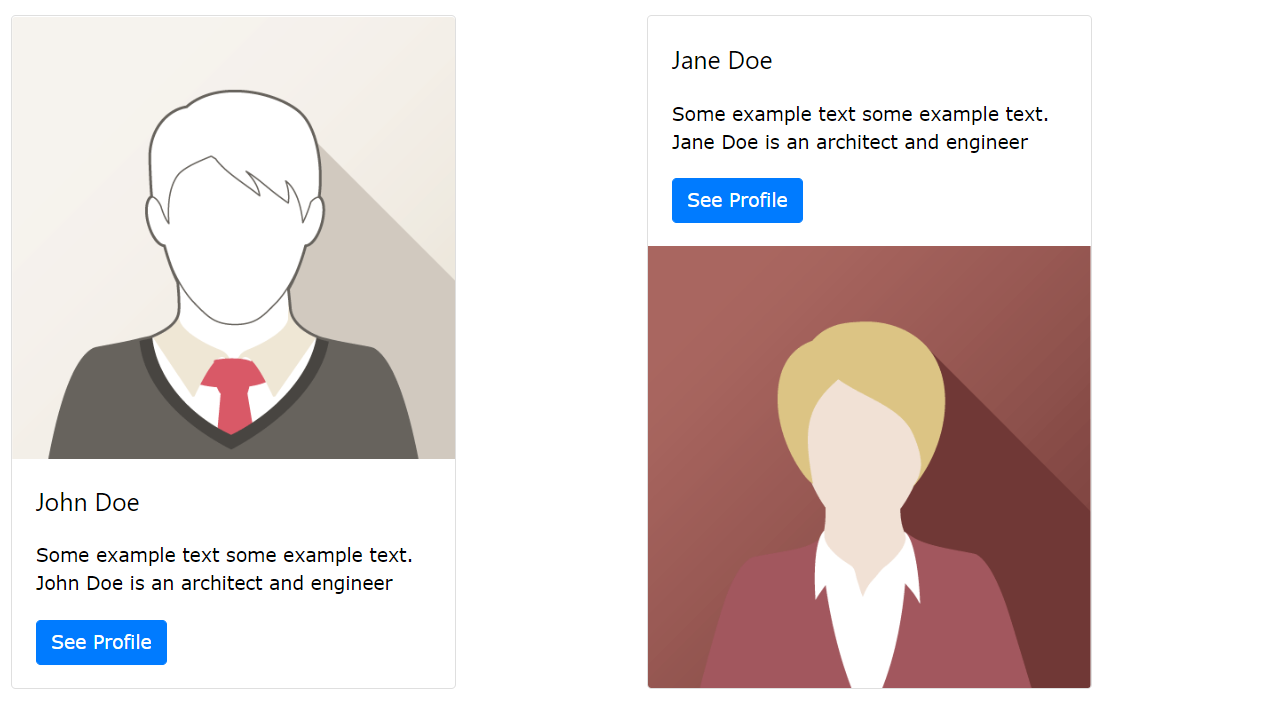Image resolution: width=1286 pixels, height=708 pixels.
Task: Click 'Jane Doe is an architect and engineer' line
Action: [x=850, y=142]
